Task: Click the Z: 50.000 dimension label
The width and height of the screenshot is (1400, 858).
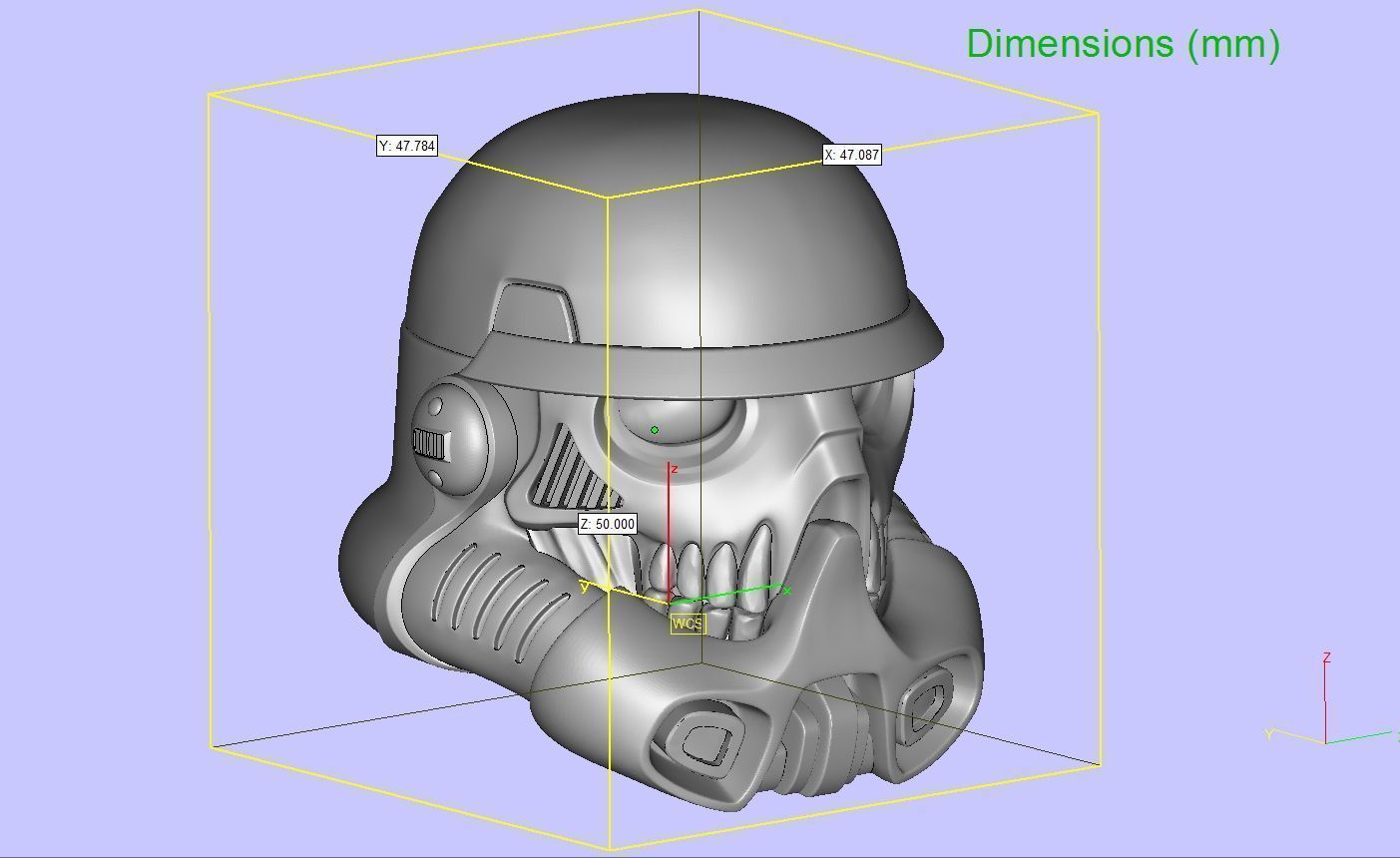Action: 608,524
